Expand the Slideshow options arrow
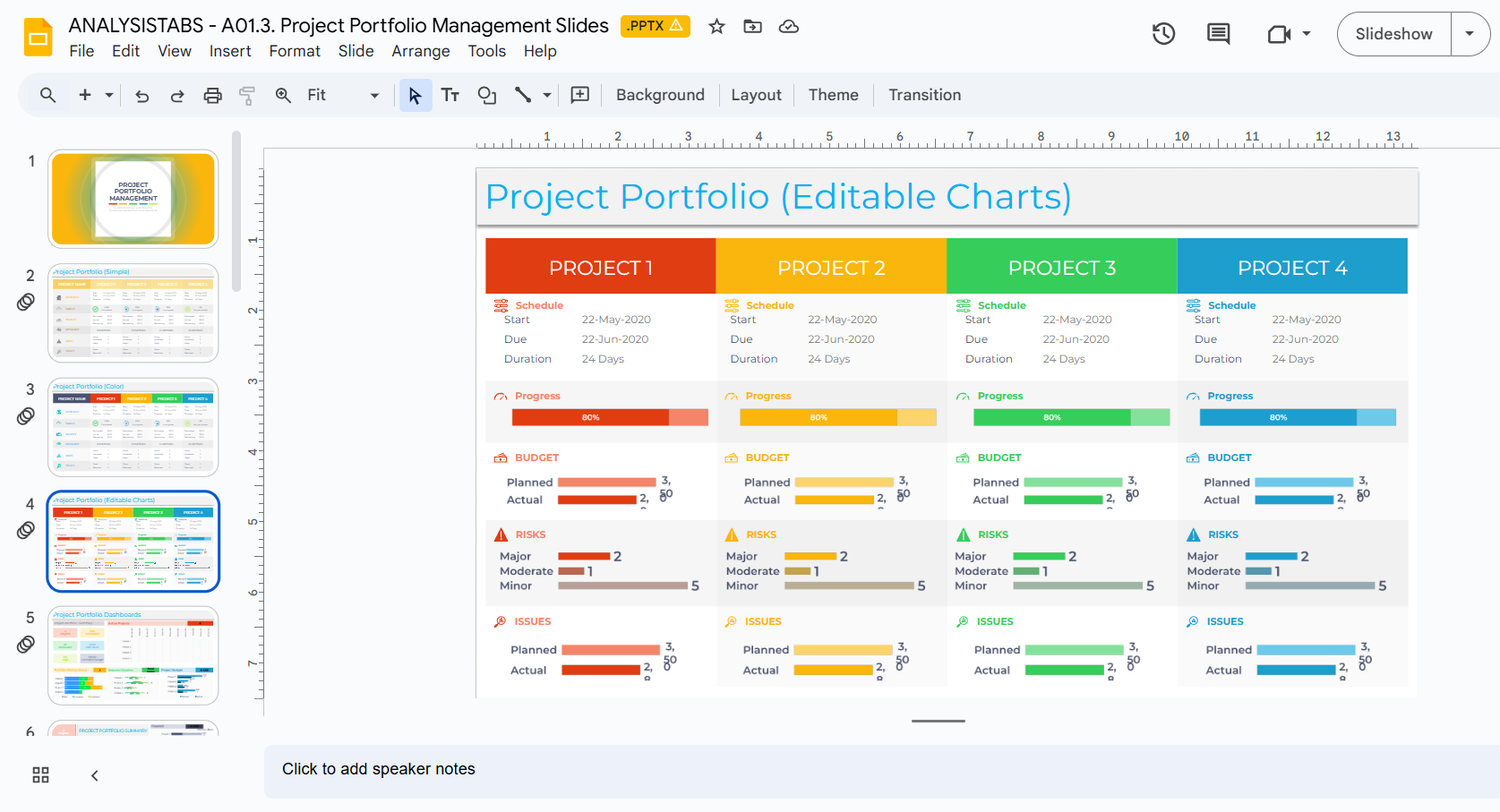The width and height of the screenshot is (1500, 812). pos(1470,34)
